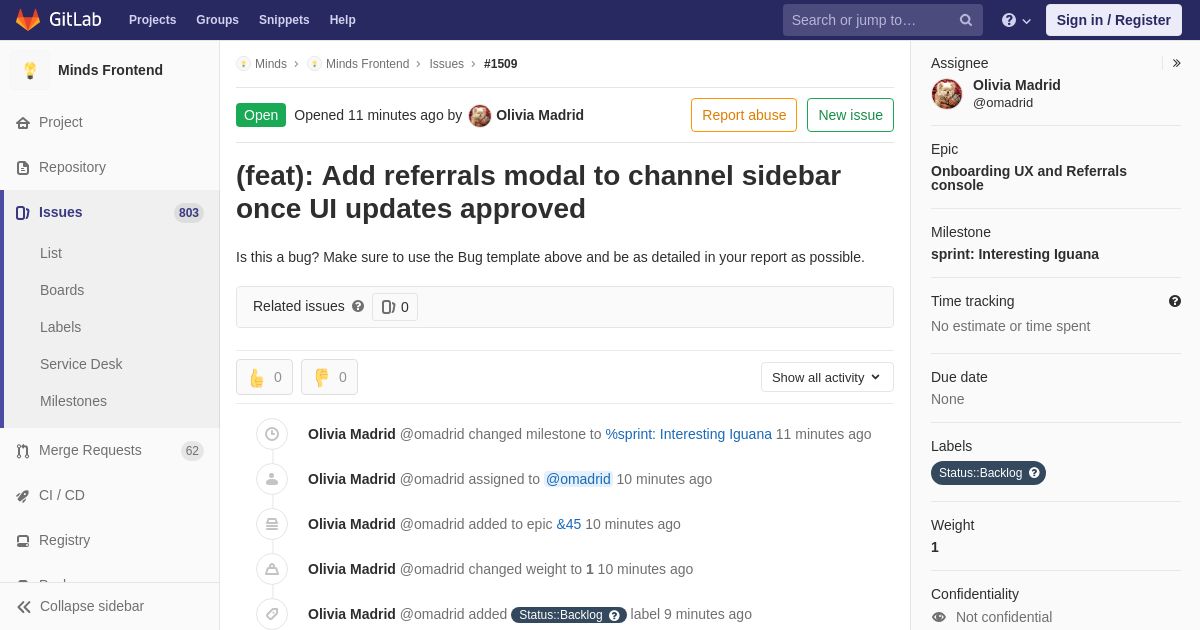Click the Time tracking help icon

1175,301
